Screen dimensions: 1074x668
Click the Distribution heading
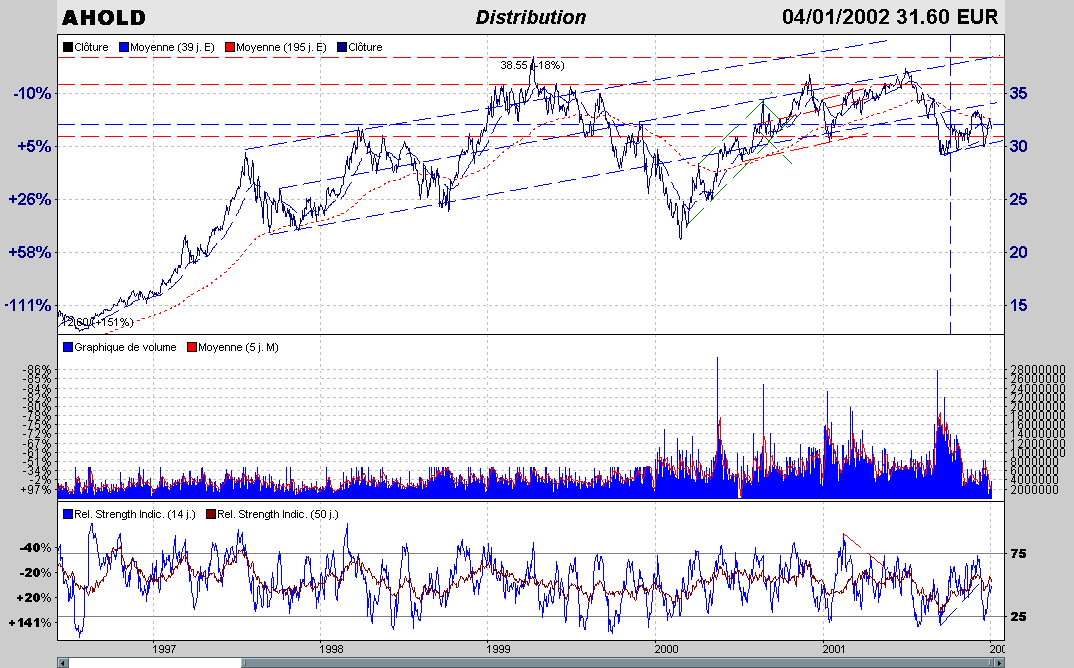[x=531, y=17]
